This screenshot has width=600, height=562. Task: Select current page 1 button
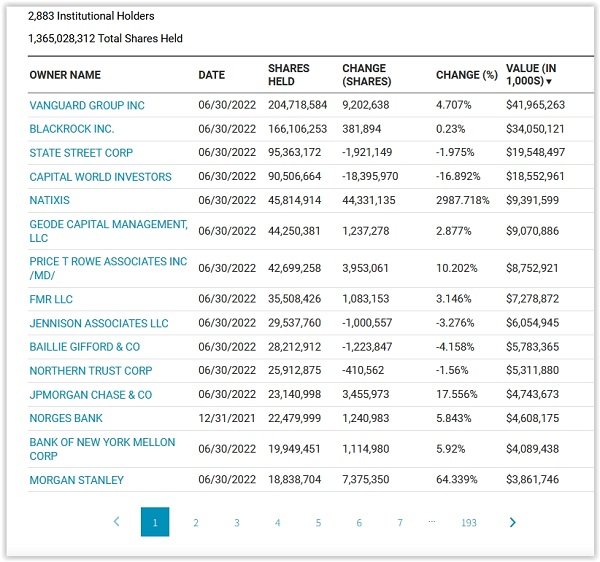point(155,522)
